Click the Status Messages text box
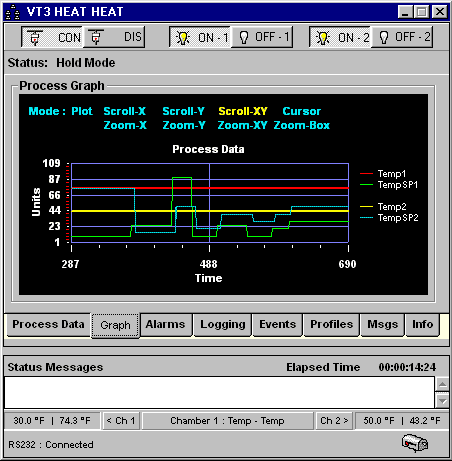Image resolution: width=452 pixels, height=461 pixels. click(x=220, y=393)
